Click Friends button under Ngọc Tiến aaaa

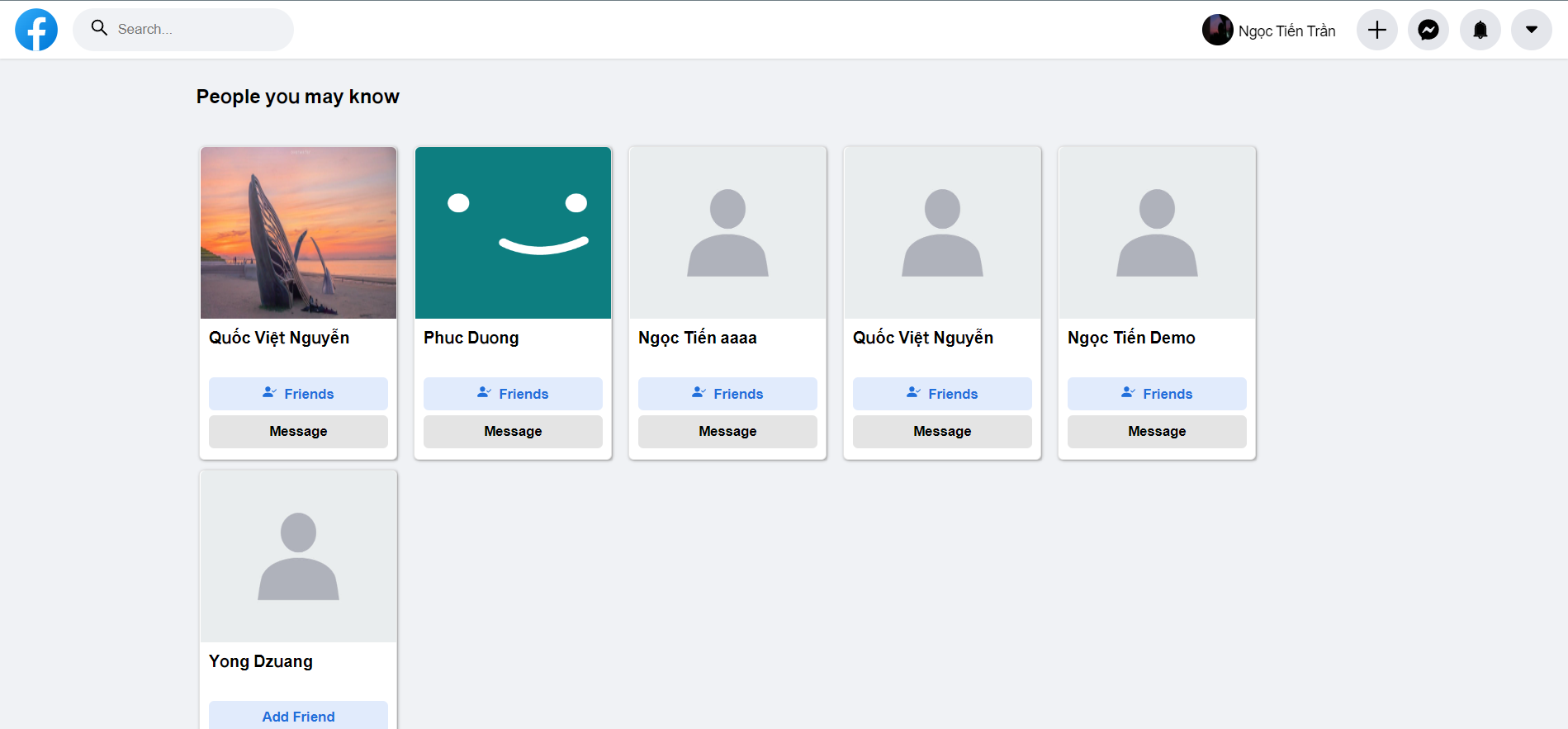(x=728, y=394)
